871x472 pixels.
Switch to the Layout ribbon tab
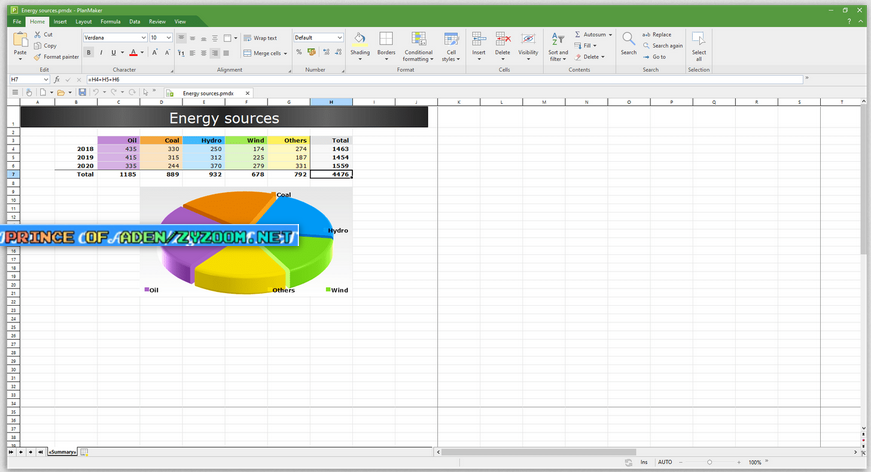pyautogui.click(x=83, y=22)
